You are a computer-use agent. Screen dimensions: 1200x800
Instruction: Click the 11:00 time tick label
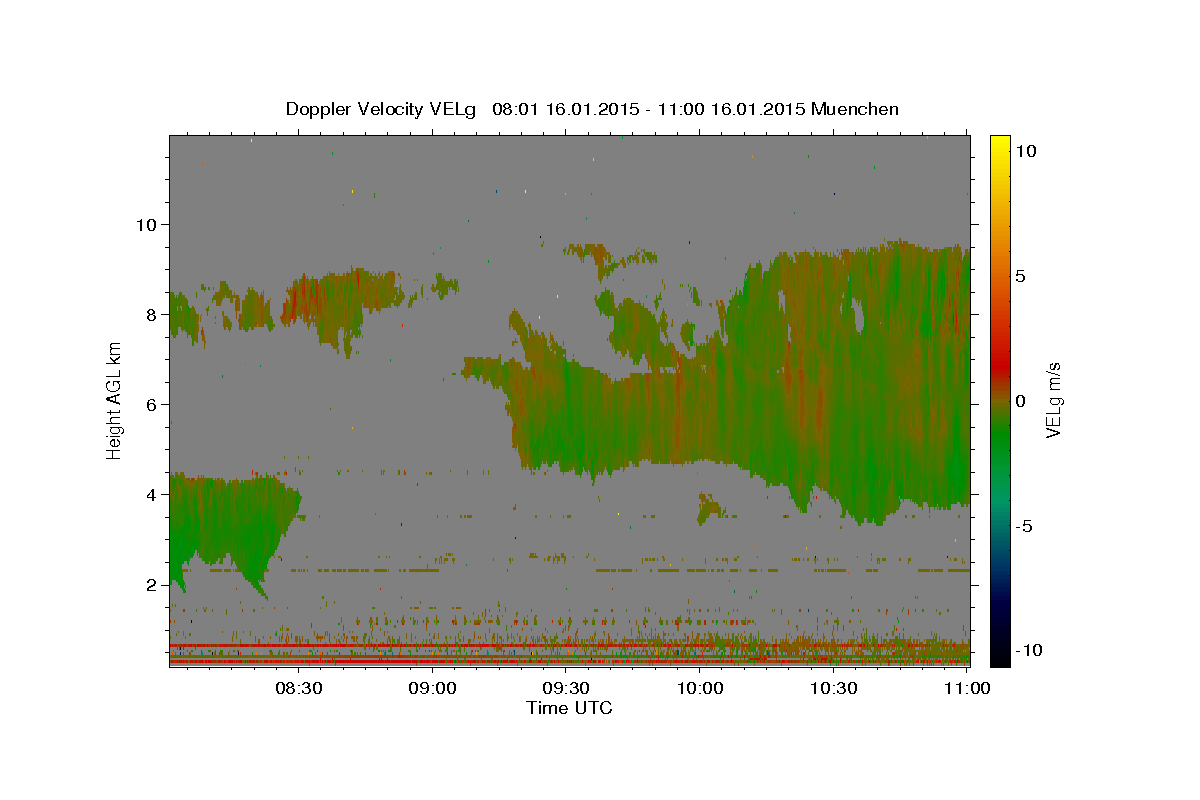[x=967, y=688]
